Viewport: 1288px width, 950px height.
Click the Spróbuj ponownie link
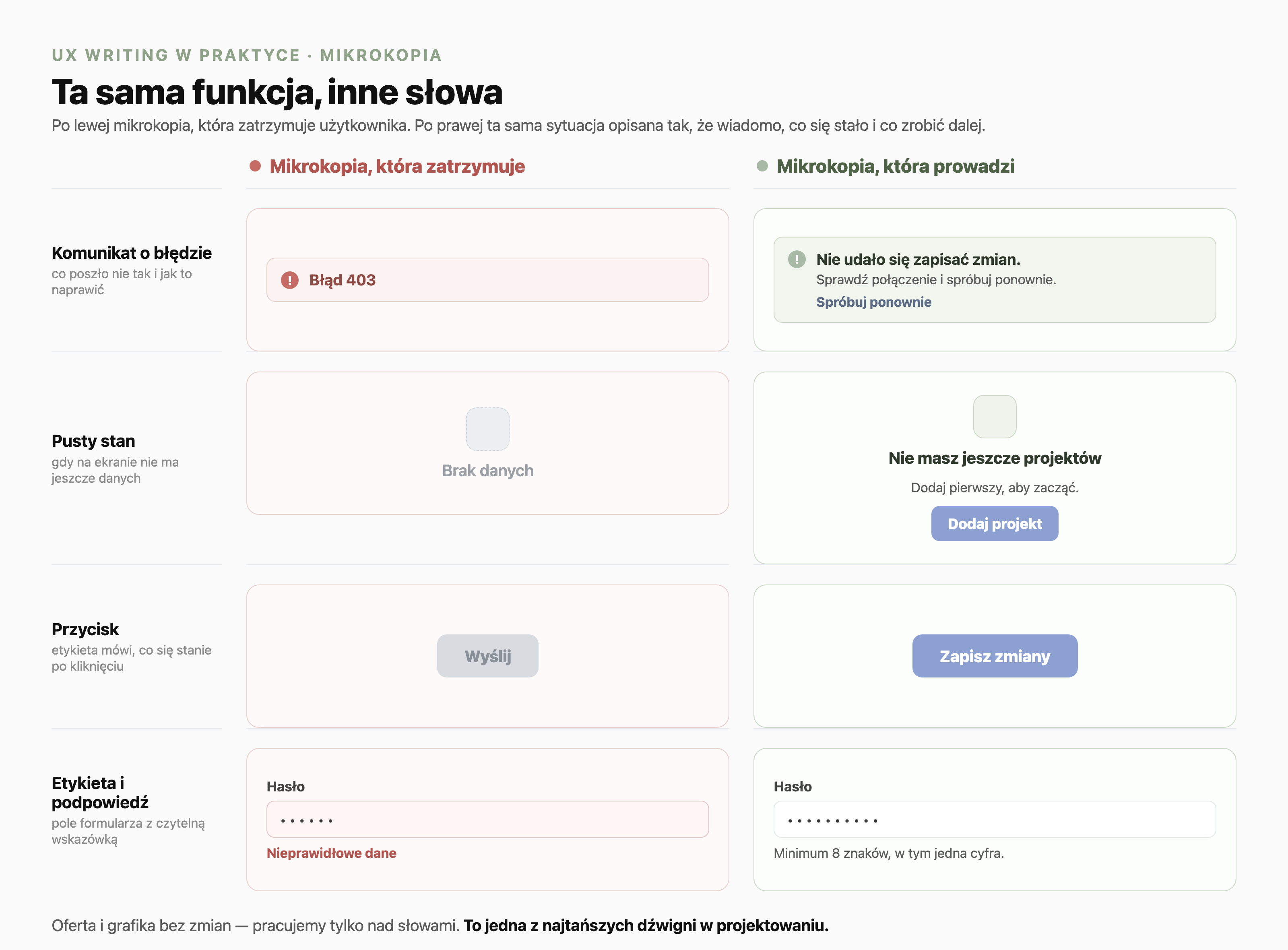873,302
